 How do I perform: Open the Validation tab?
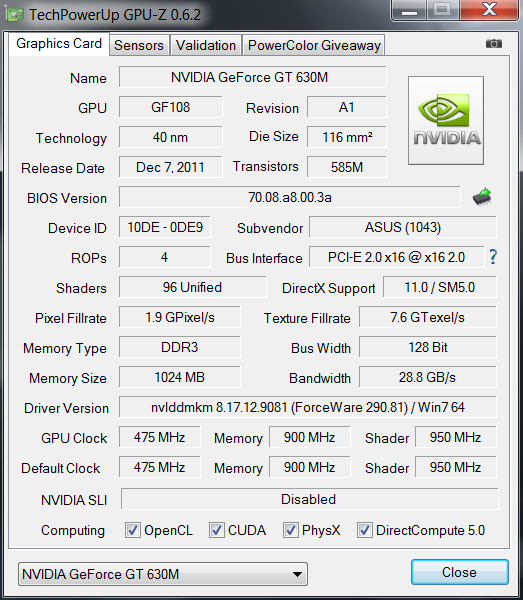[x=206, y=45]
